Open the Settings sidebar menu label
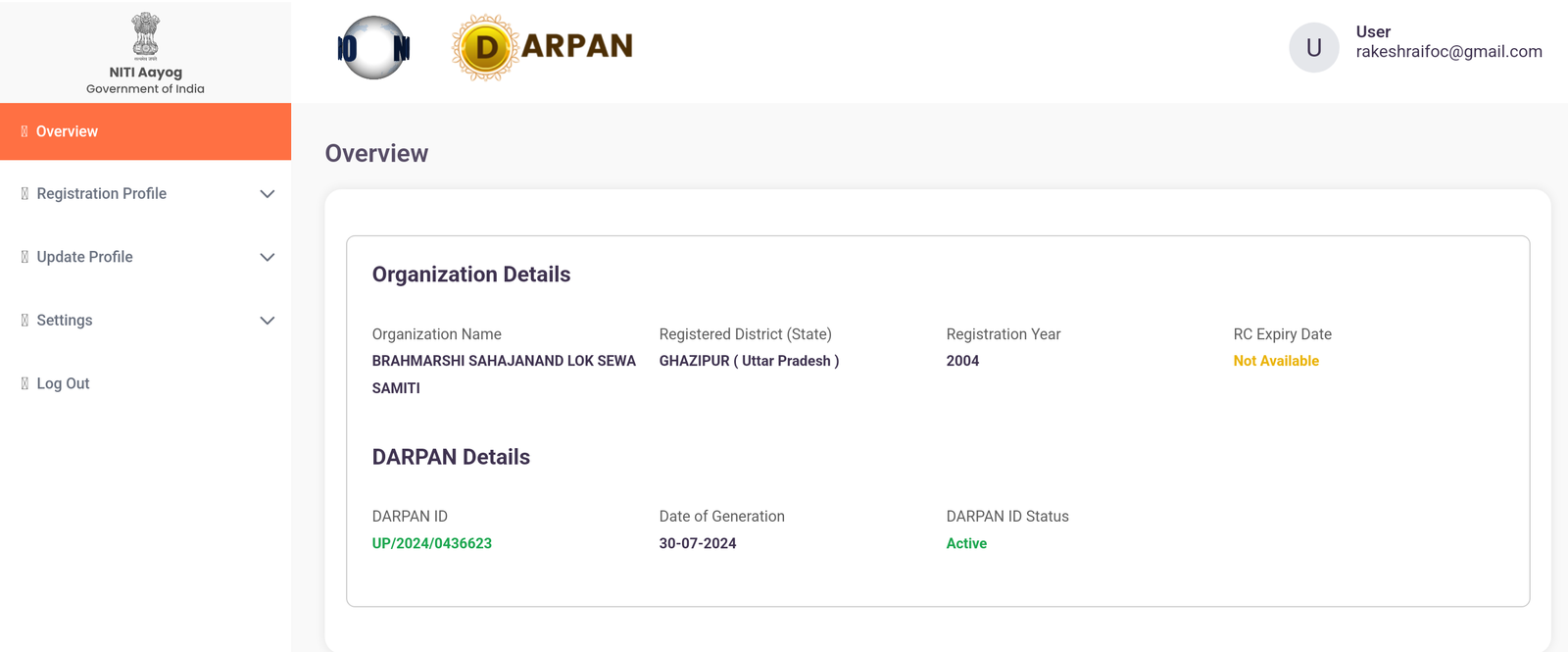1568x652 pixels. pos(65,321)
